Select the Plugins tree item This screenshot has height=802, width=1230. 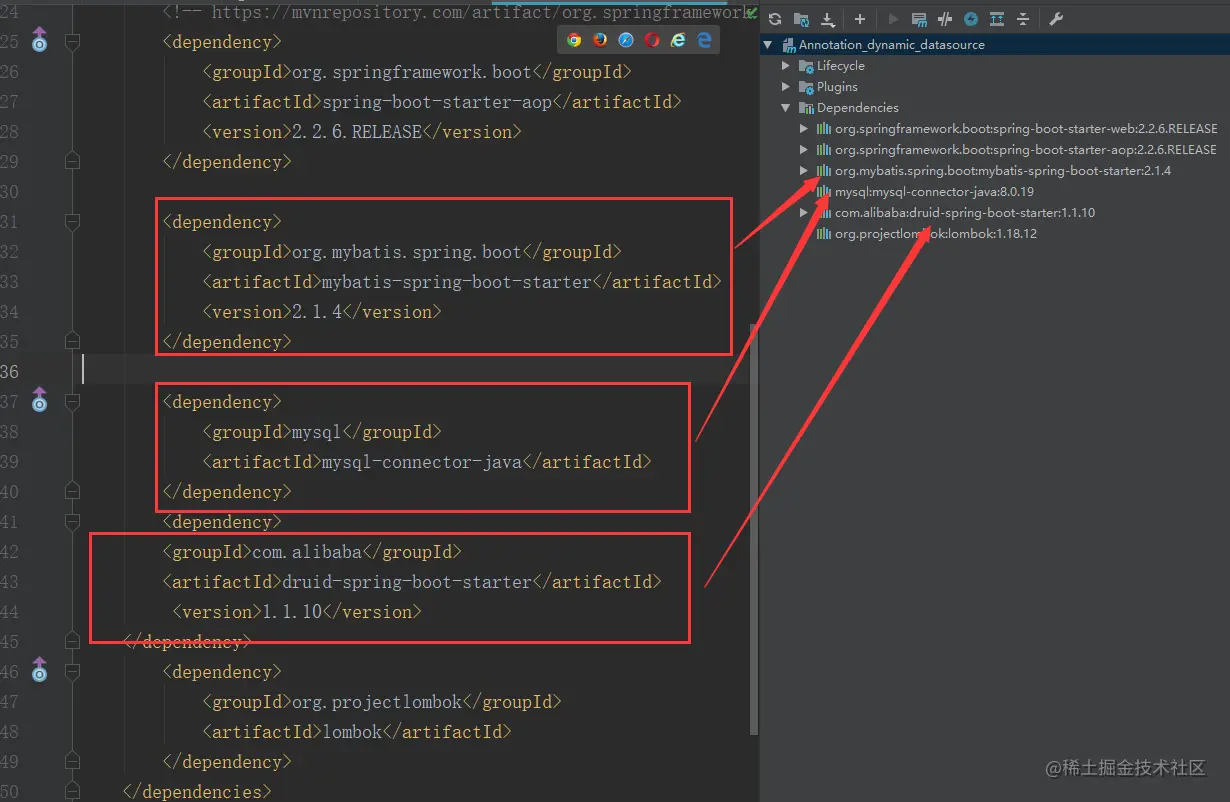coord(837,87)
